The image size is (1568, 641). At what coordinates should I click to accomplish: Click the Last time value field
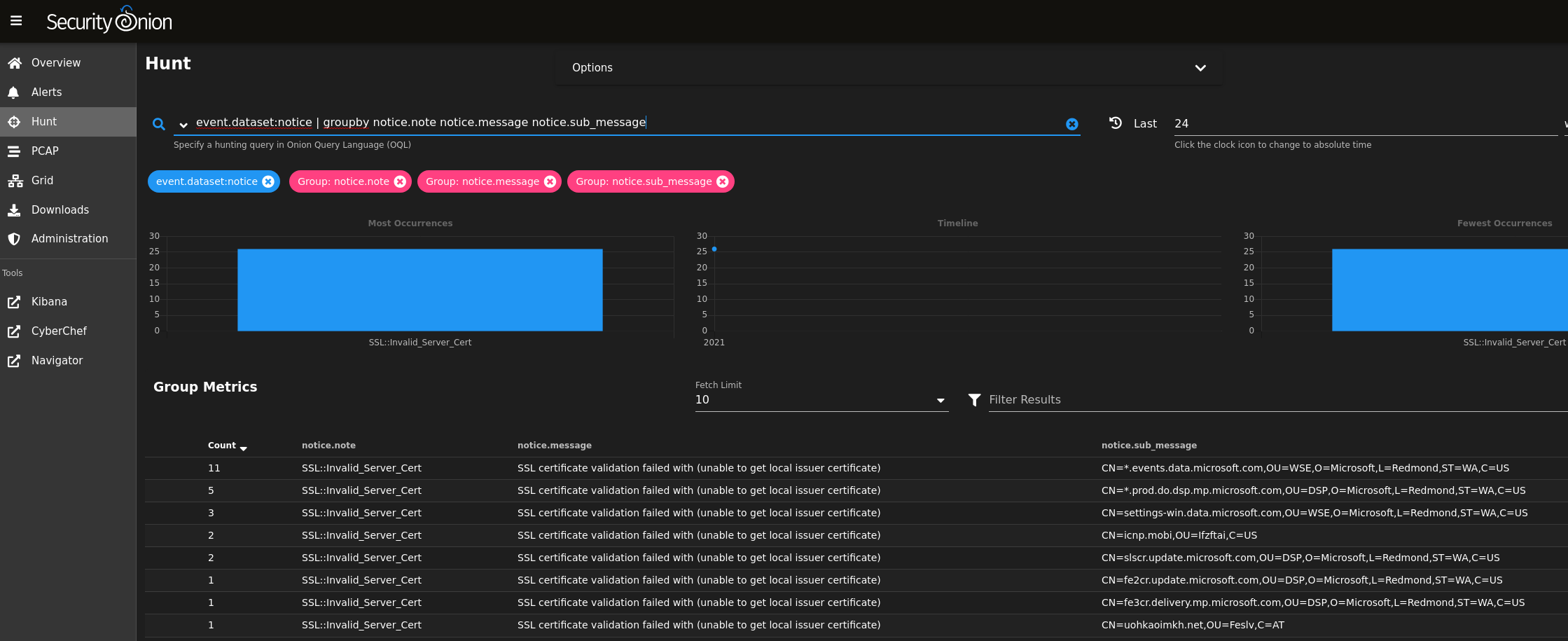click(1366, 123)
